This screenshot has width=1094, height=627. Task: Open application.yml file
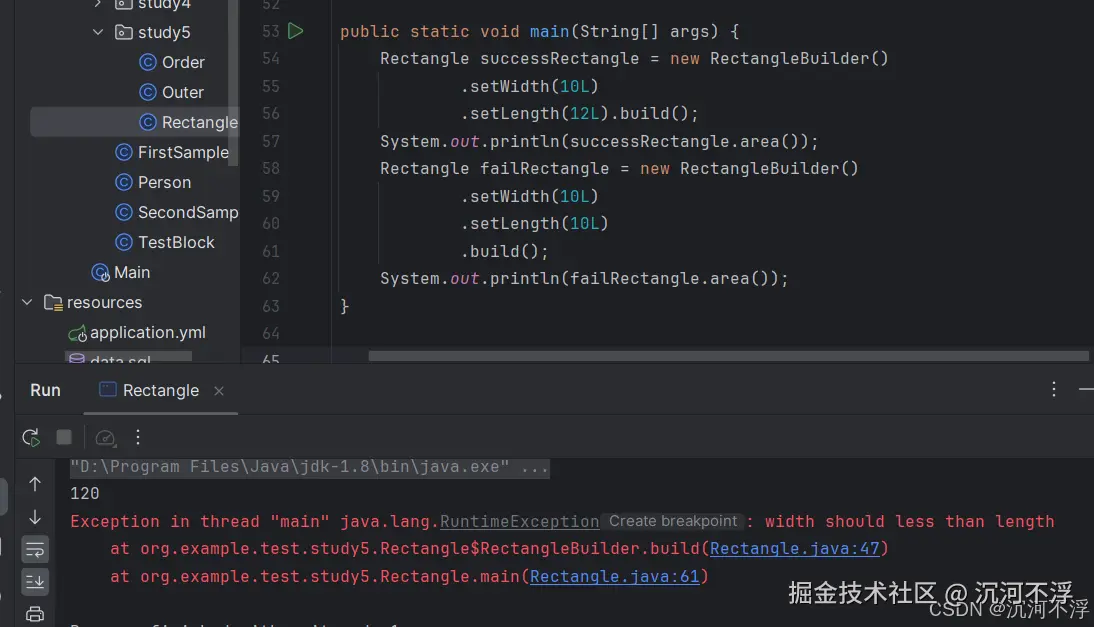[137, 333]
